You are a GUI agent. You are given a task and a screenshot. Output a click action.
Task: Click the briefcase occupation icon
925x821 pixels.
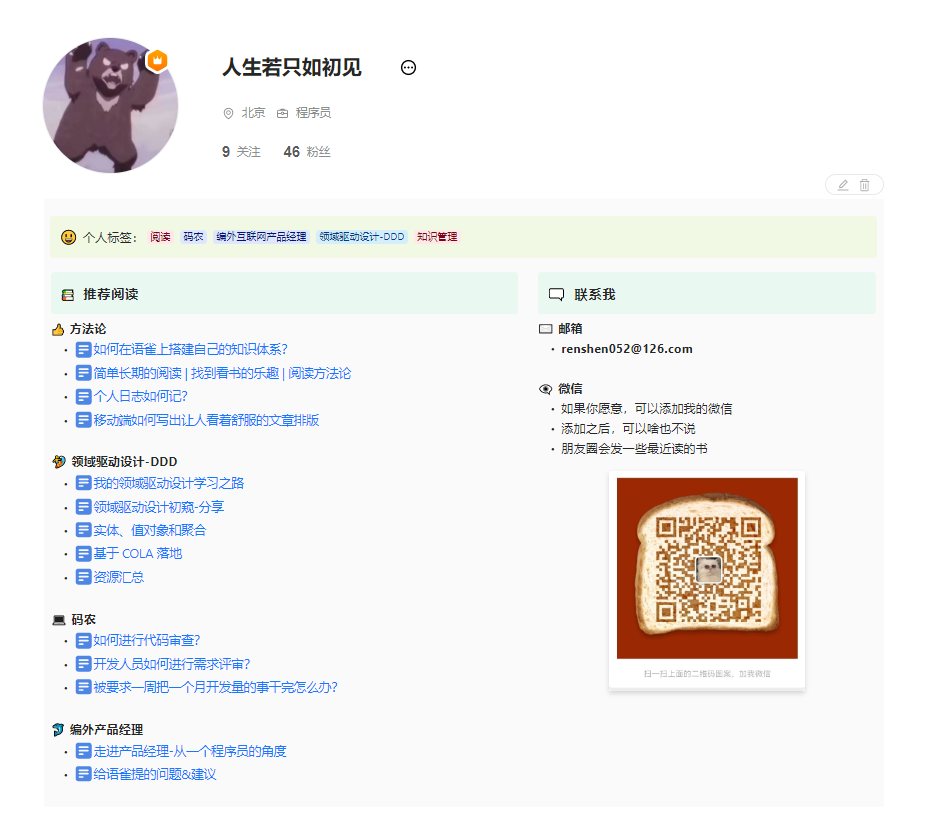(x=283, y=113)
